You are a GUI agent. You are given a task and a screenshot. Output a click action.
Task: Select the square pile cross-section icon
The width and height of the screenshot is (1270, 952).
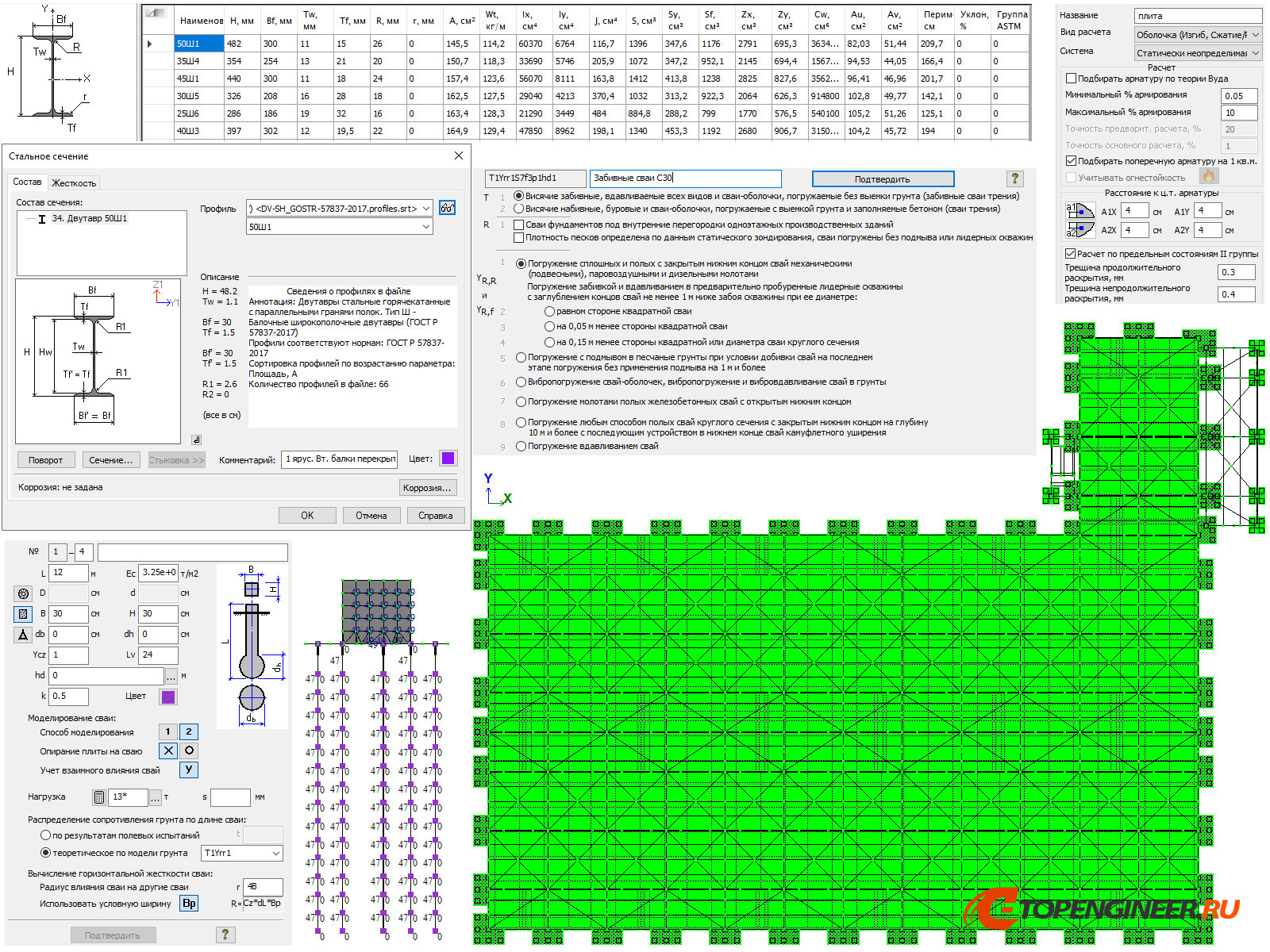coord(23,614)
